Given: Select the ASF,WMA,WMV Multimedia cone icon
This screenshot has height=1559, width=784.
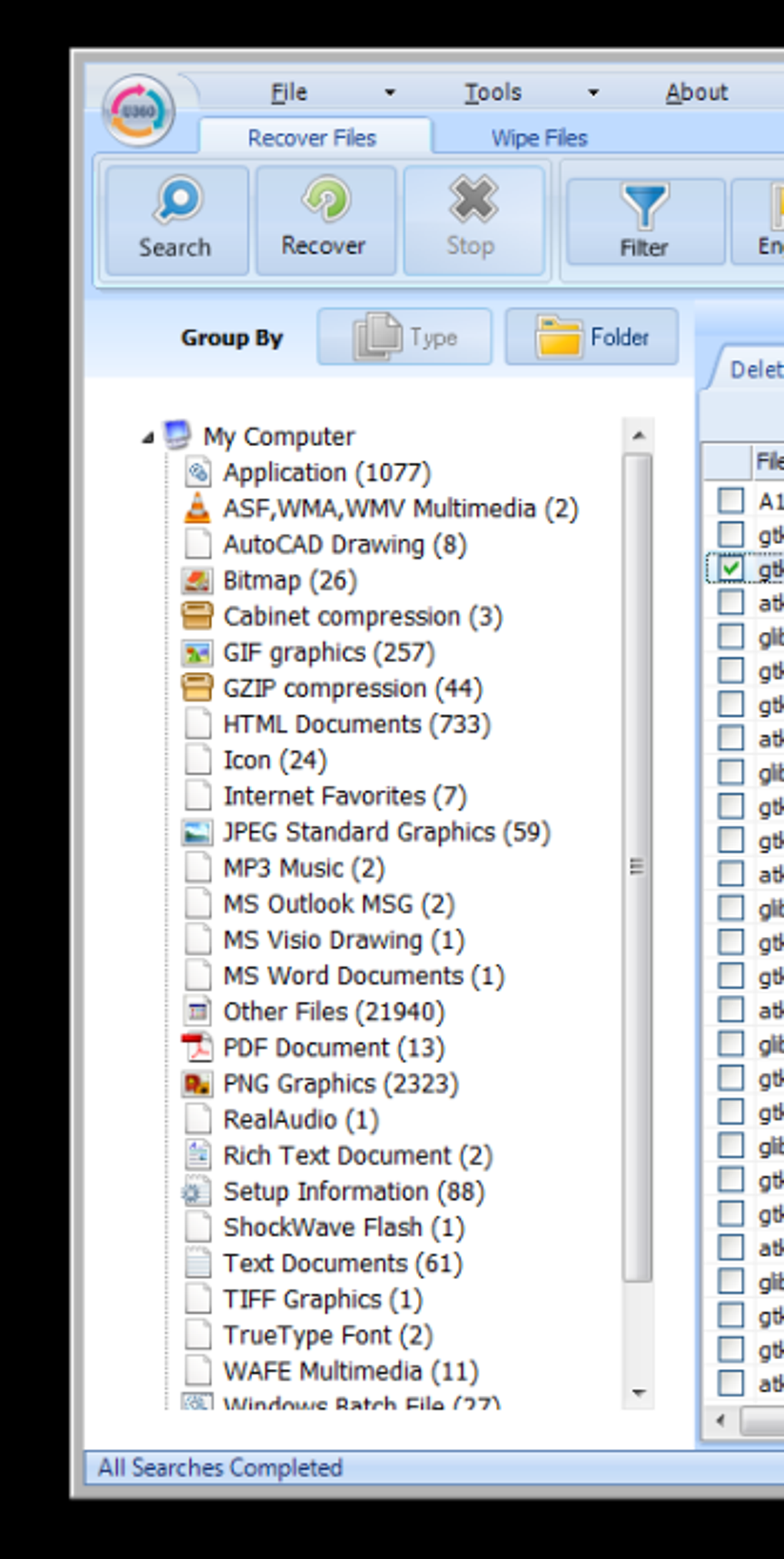Looking at the screenshot, I should coord(197,507).
